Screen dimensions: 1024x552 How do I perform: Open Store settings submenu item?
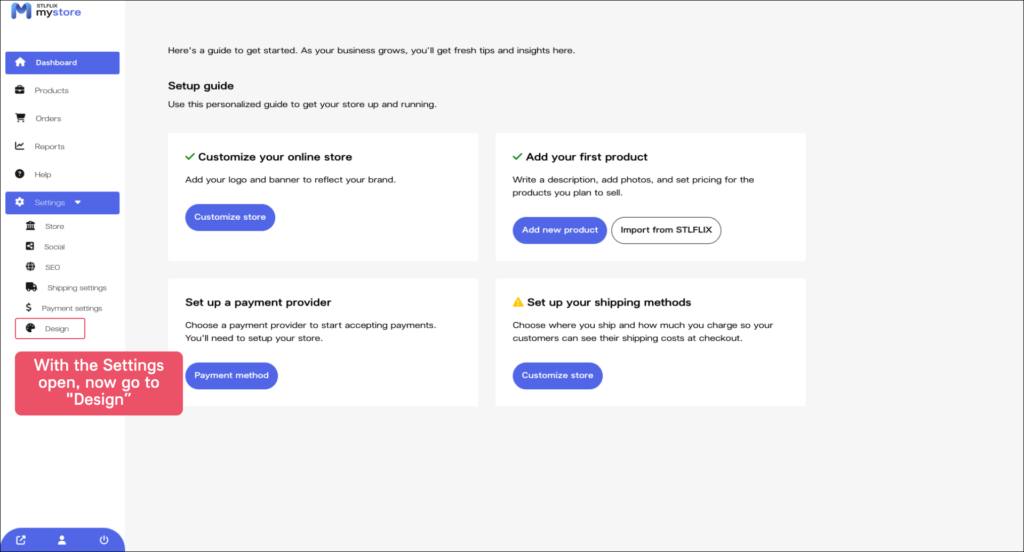[54, 227]
